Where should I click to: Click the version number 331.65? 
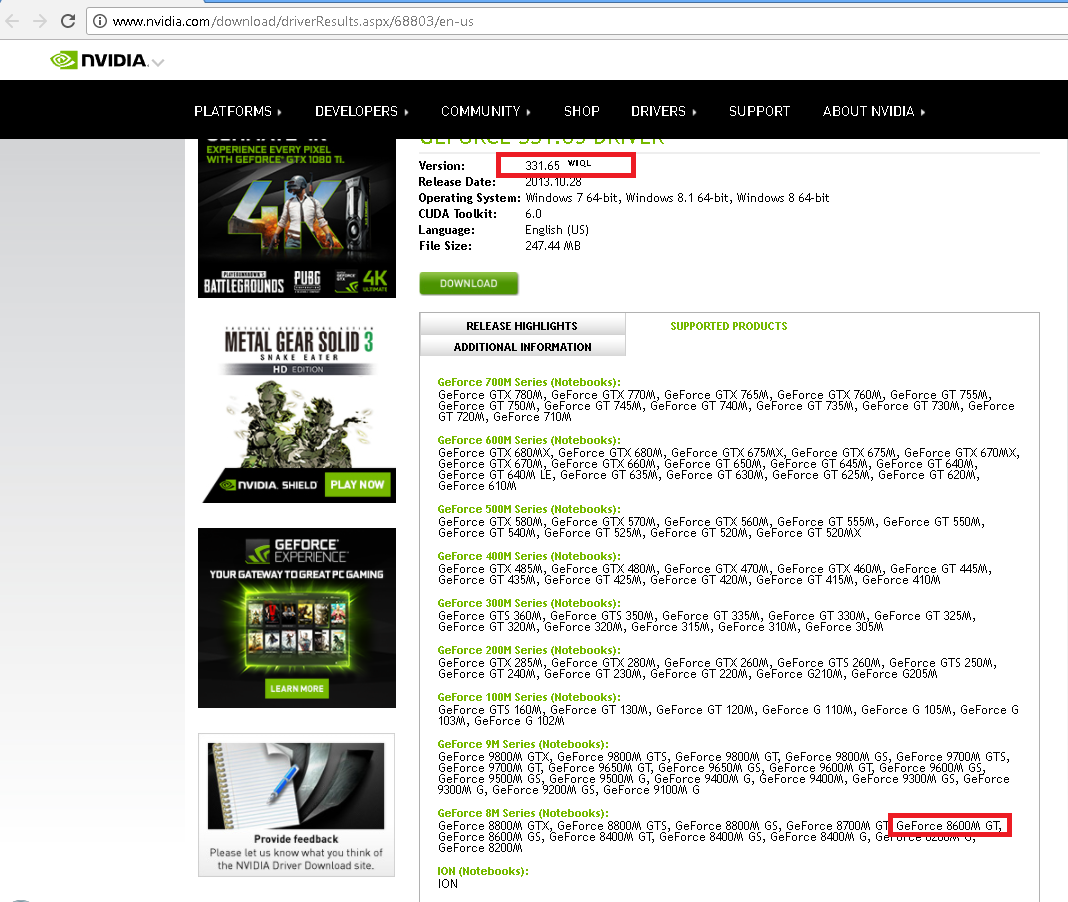coord(542,166)
